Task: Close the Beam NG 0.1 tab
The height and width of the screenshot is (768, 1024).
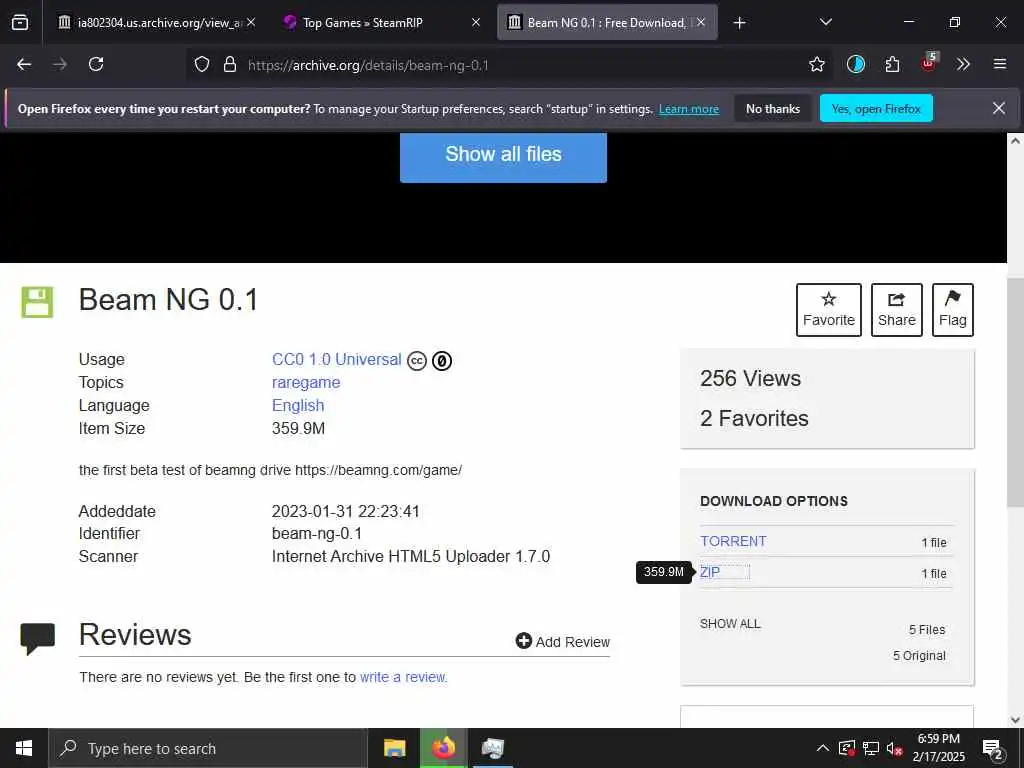Action: coord(701,22)
